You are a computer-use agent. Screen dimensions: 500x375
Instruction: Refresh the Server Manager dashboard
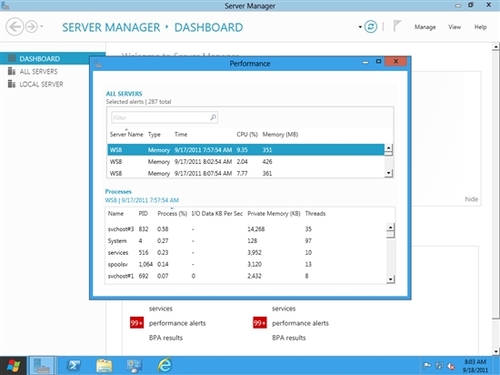(371, 27)
